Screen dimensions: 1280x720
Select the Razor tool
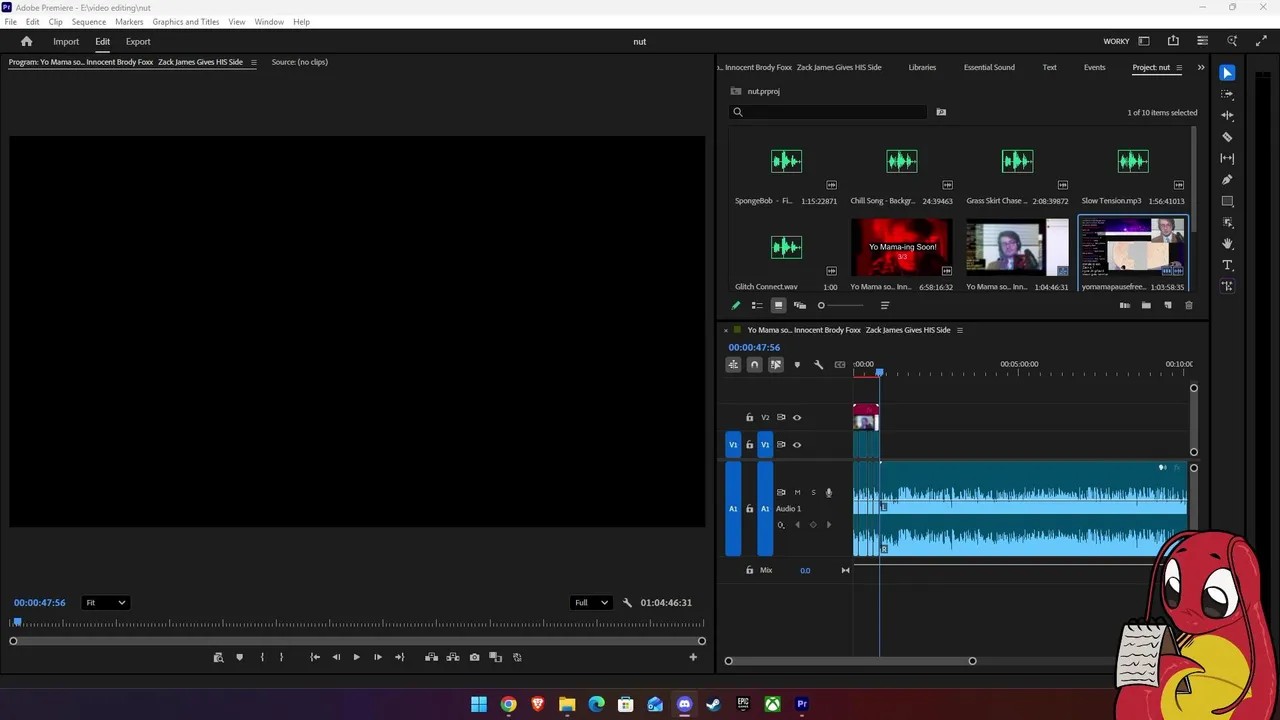[x=1227, y=137]
